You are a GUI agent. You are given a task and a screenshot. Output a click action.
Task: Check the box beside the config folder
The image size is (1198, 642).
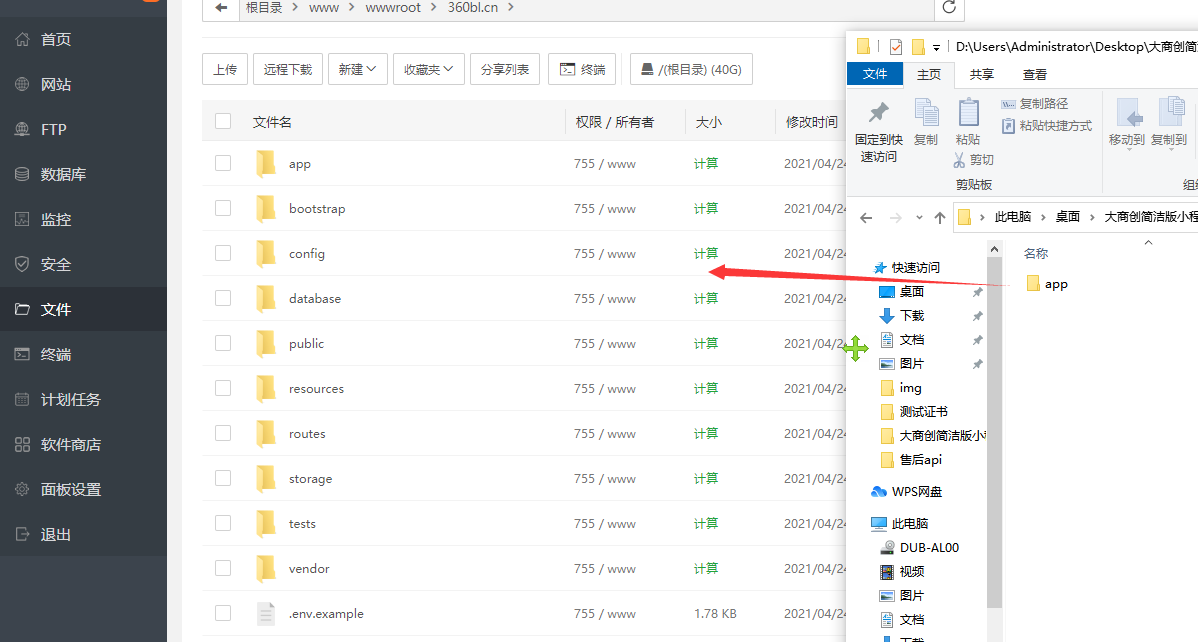[223, 254]
